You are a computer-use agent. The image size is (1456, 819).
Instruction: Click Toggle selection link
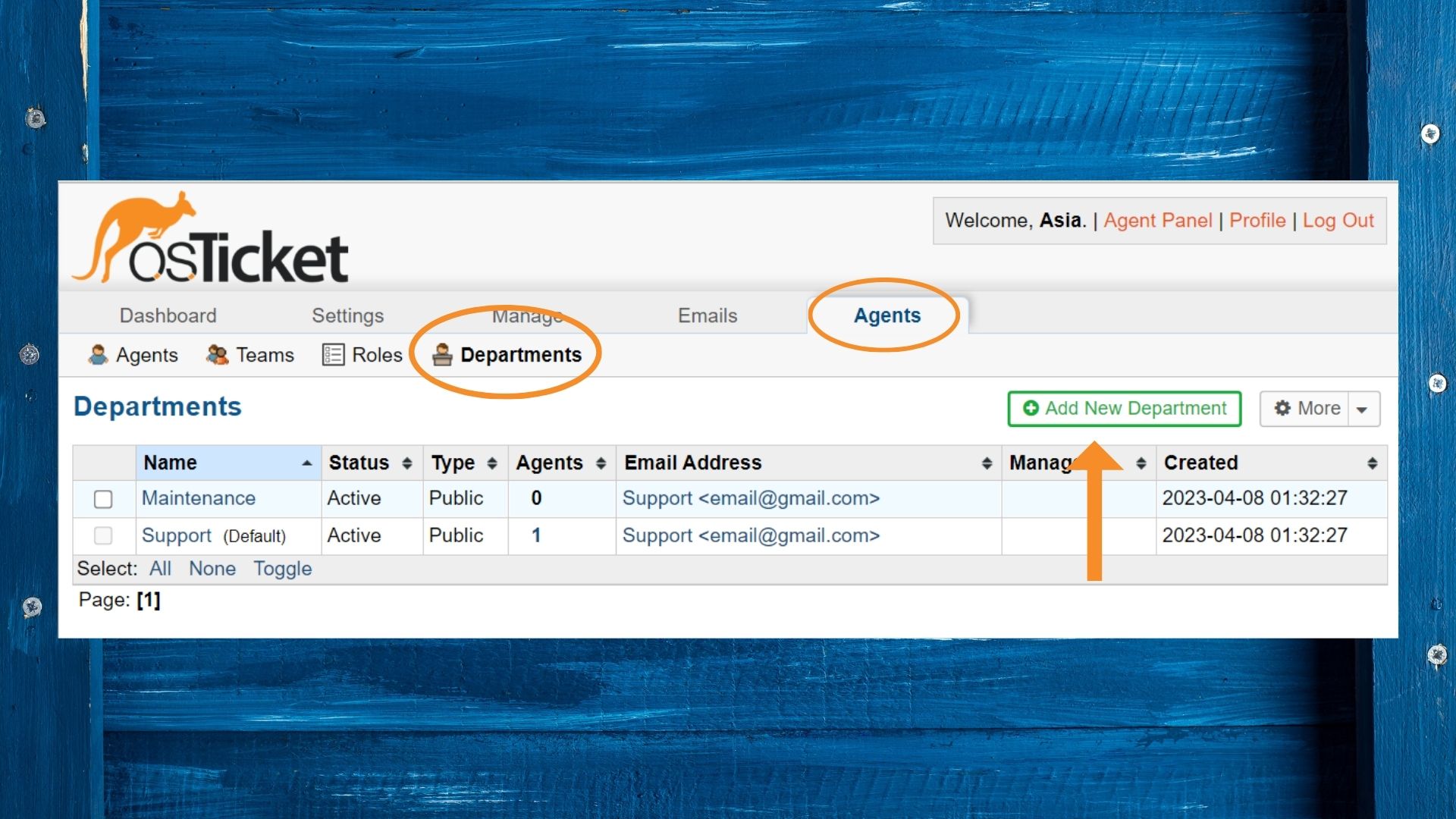click(x=282, y=569)
